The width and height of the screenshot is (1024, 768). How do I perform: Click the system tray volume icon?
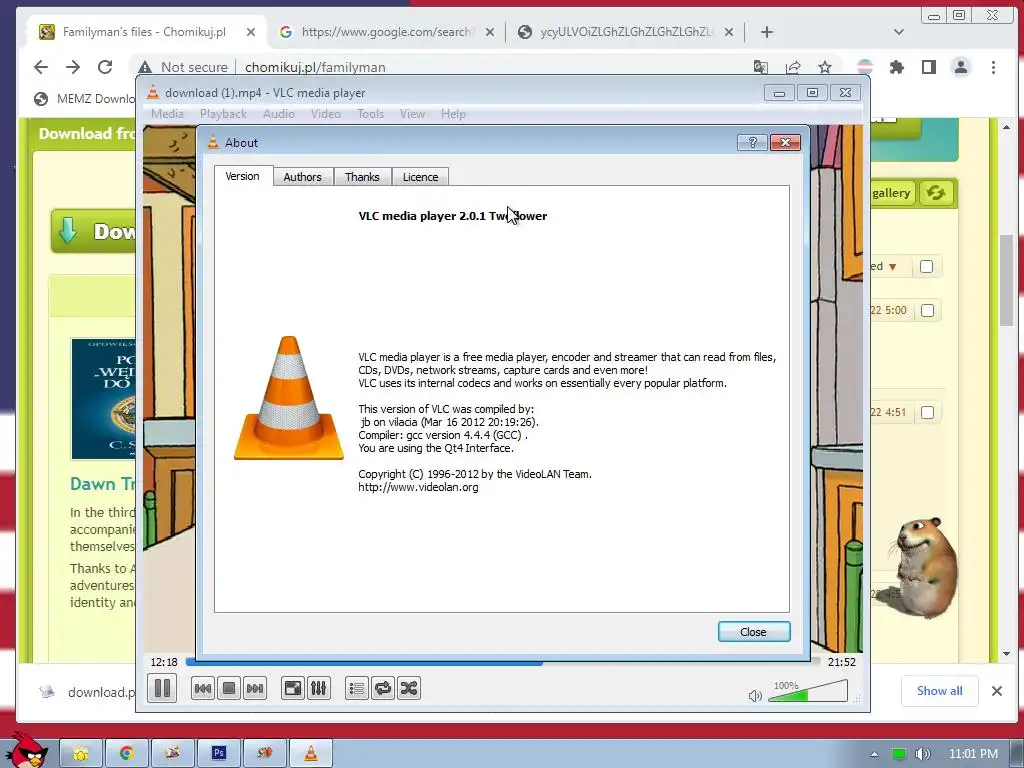pos(922,754)
